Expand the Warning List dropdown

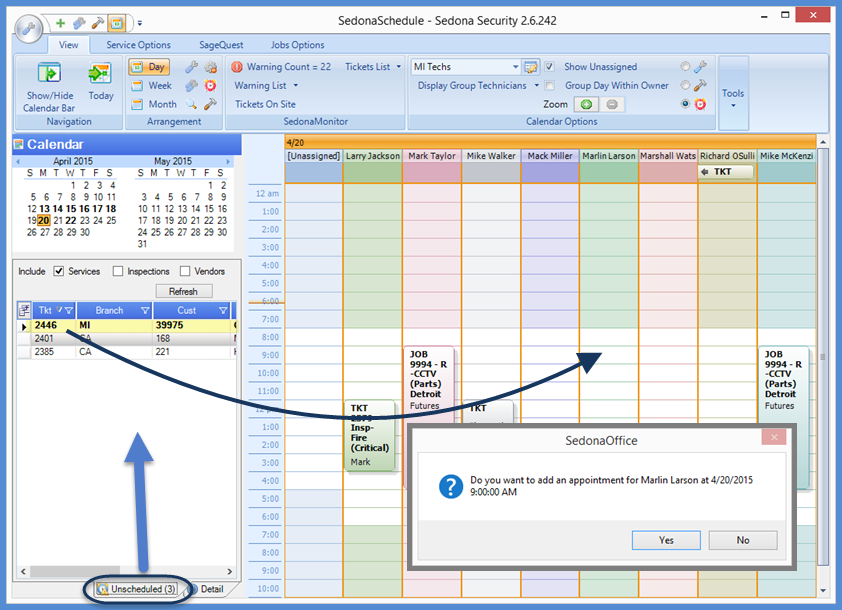point(295,85)
